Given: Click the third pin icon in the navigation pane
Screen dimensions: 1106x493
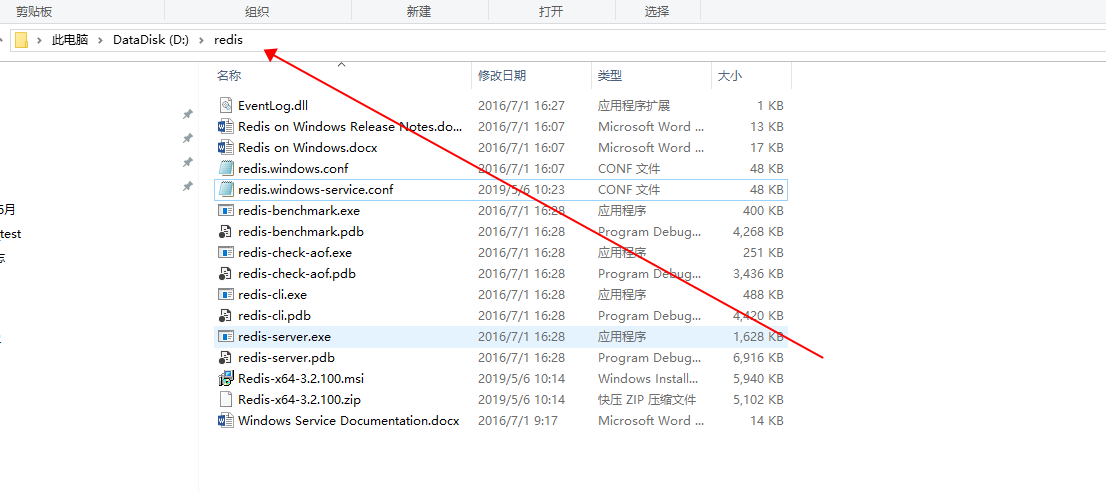Looking at the screenshot, I should [187, 162].
